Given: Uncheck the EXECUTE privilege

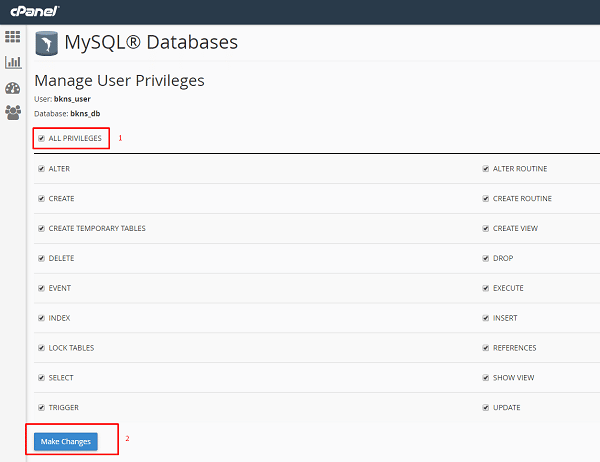Looking at the screenshot, I should 486,288.
